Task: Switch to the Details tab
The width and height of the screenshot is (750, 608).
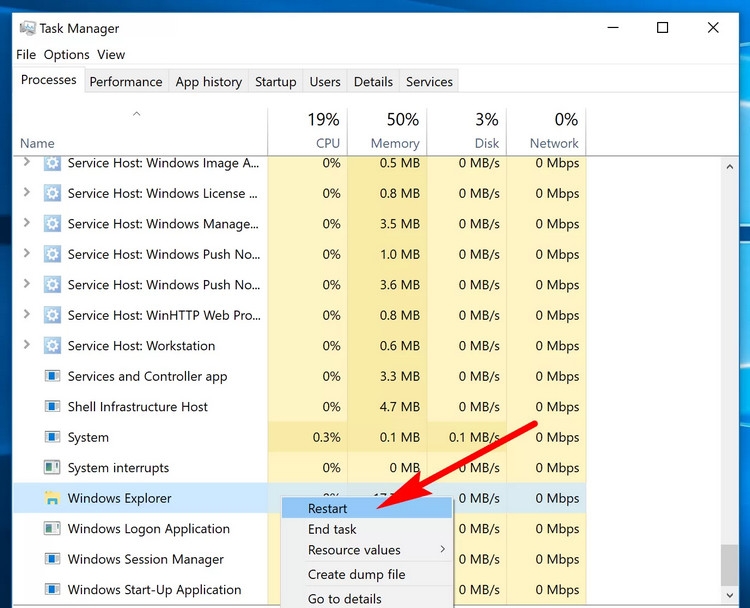Action: tap(373, 82)
